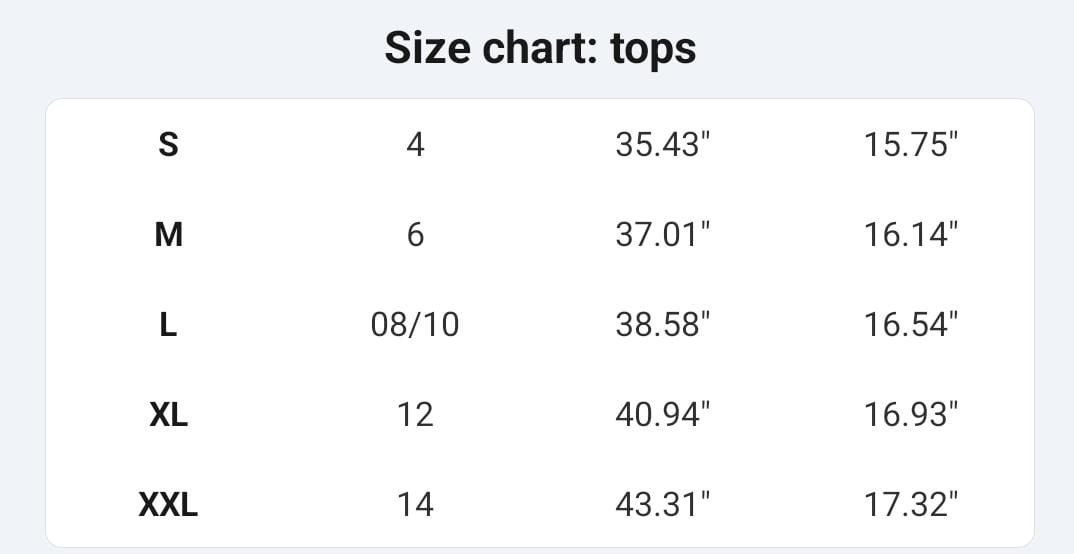The image size is (1074, 554).
Task: Select the S size label
Action: (x=168, y=144)
